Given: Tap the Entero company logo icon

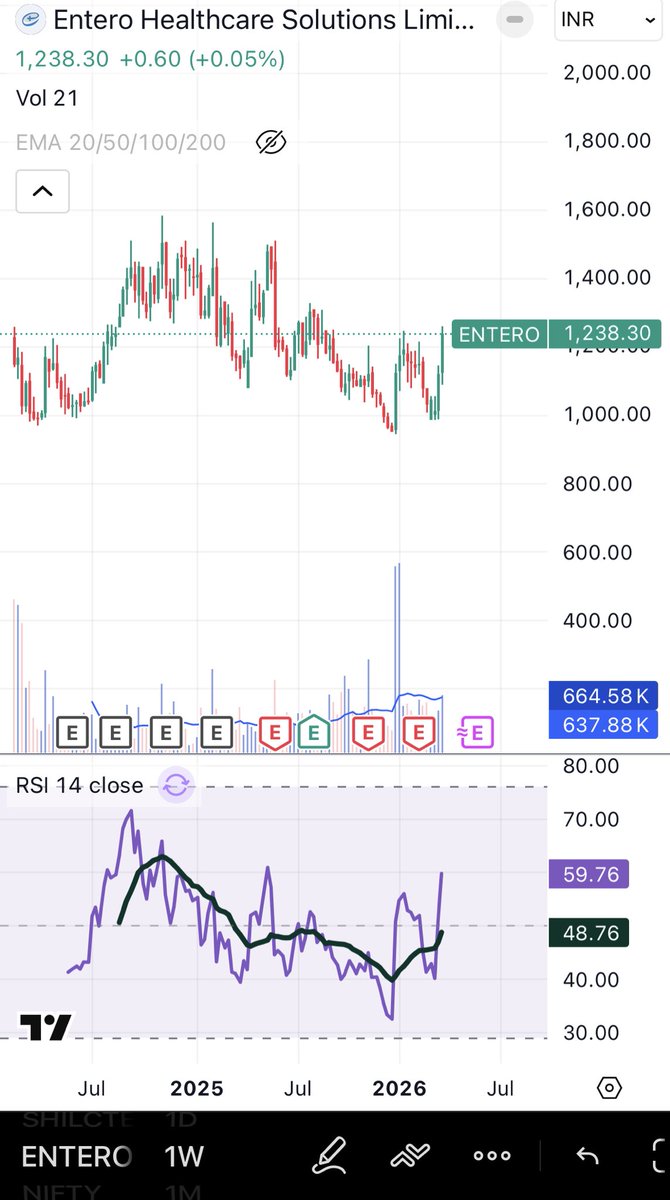Looking at the screenshot, I should click(32, 19).
